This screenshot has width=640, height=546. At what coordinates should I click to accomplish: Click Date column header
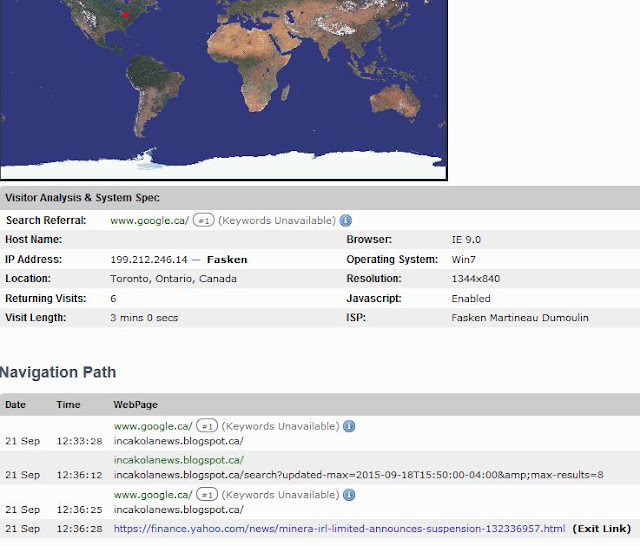tap(15, 405)
